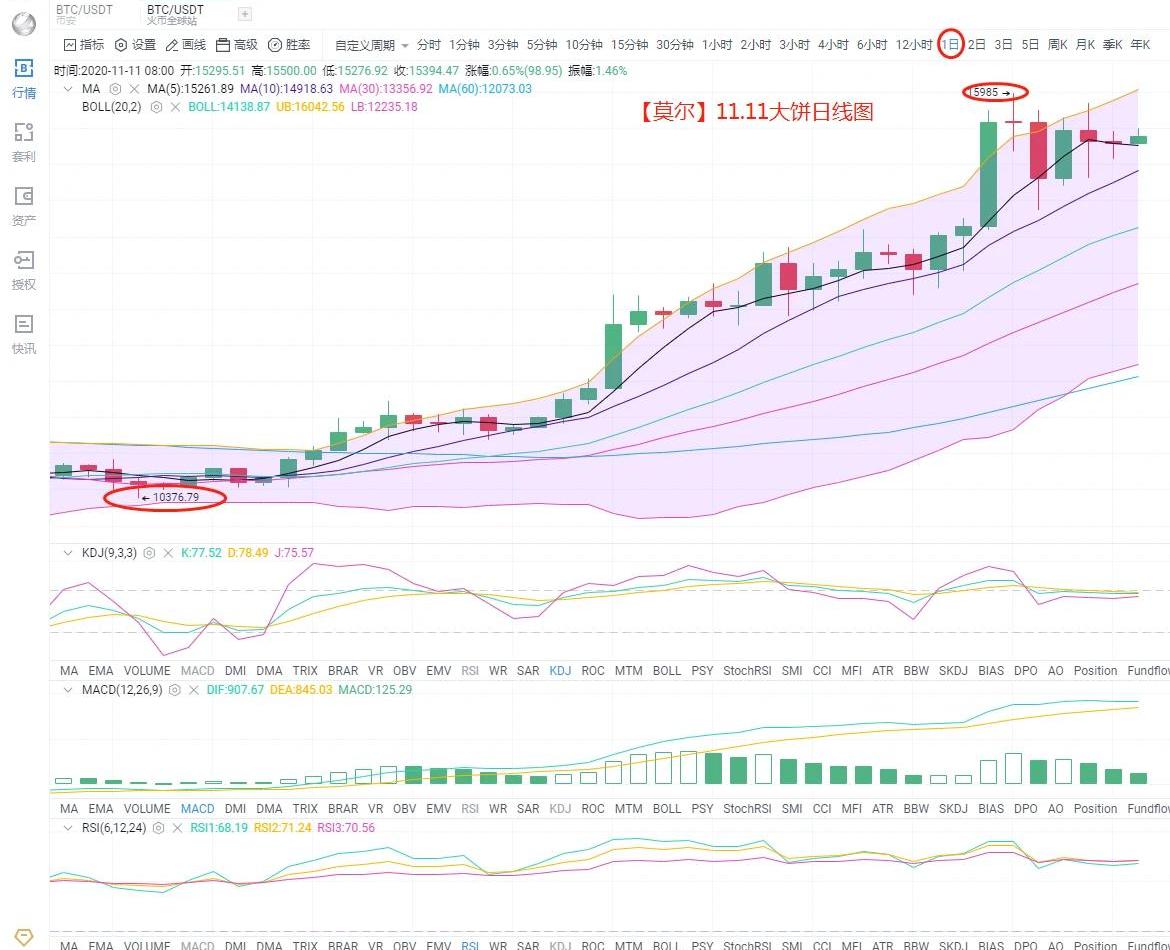Open the 套利 arbitrage section in sidebar

click(x=24, y=143)
